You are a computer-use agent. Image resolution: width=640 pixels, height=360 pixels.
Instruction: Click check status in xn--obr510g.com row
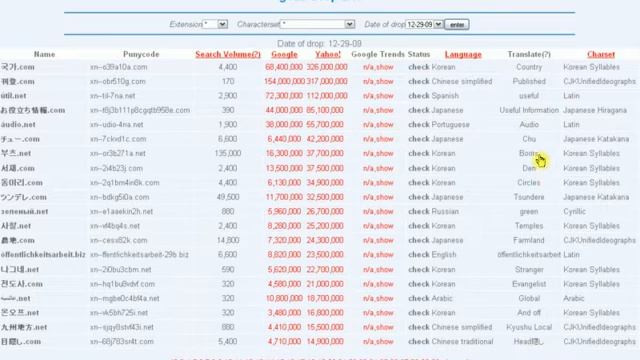click(x=419, y=81)
